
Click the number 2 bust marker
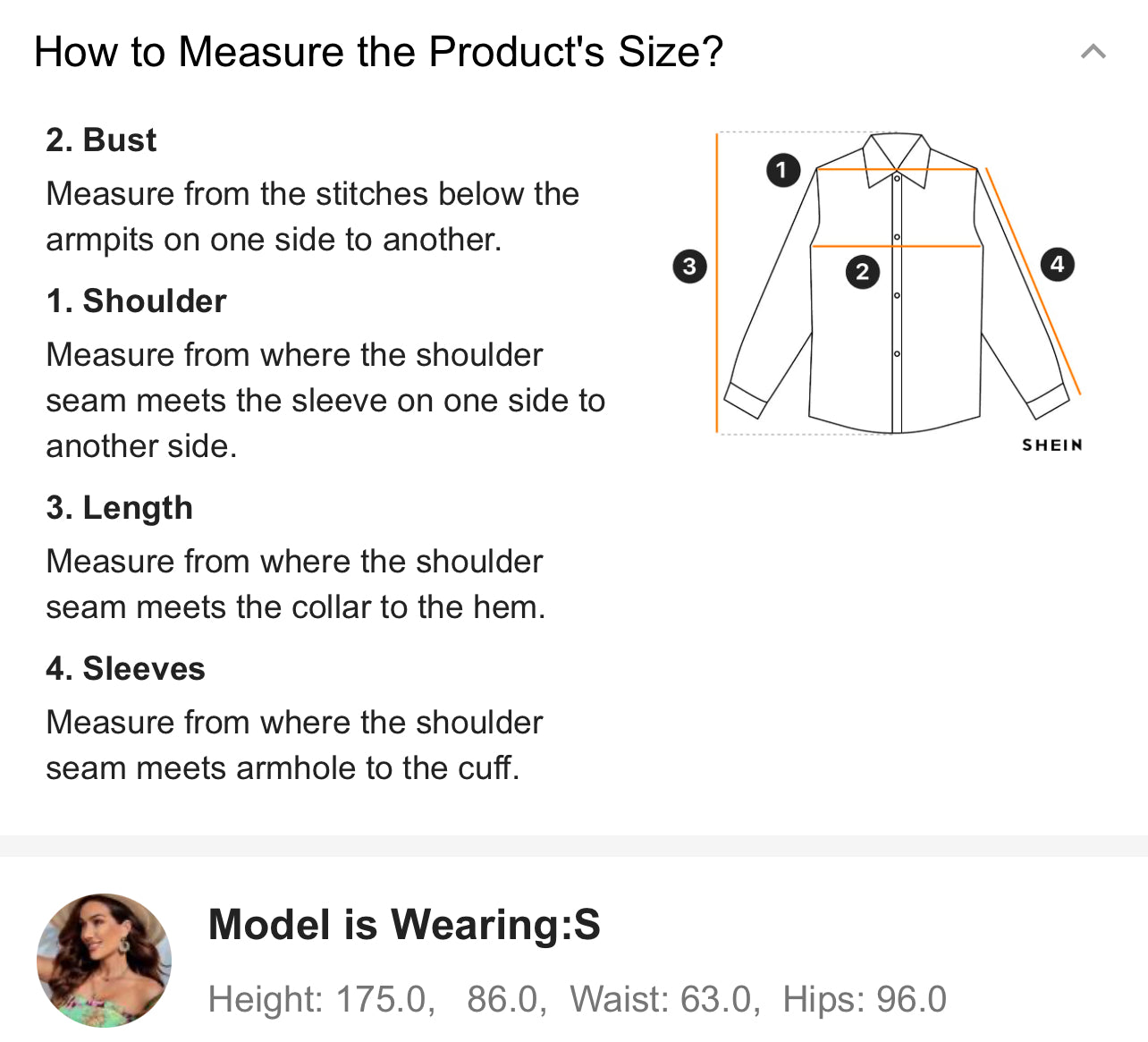(x=862, y=272)
